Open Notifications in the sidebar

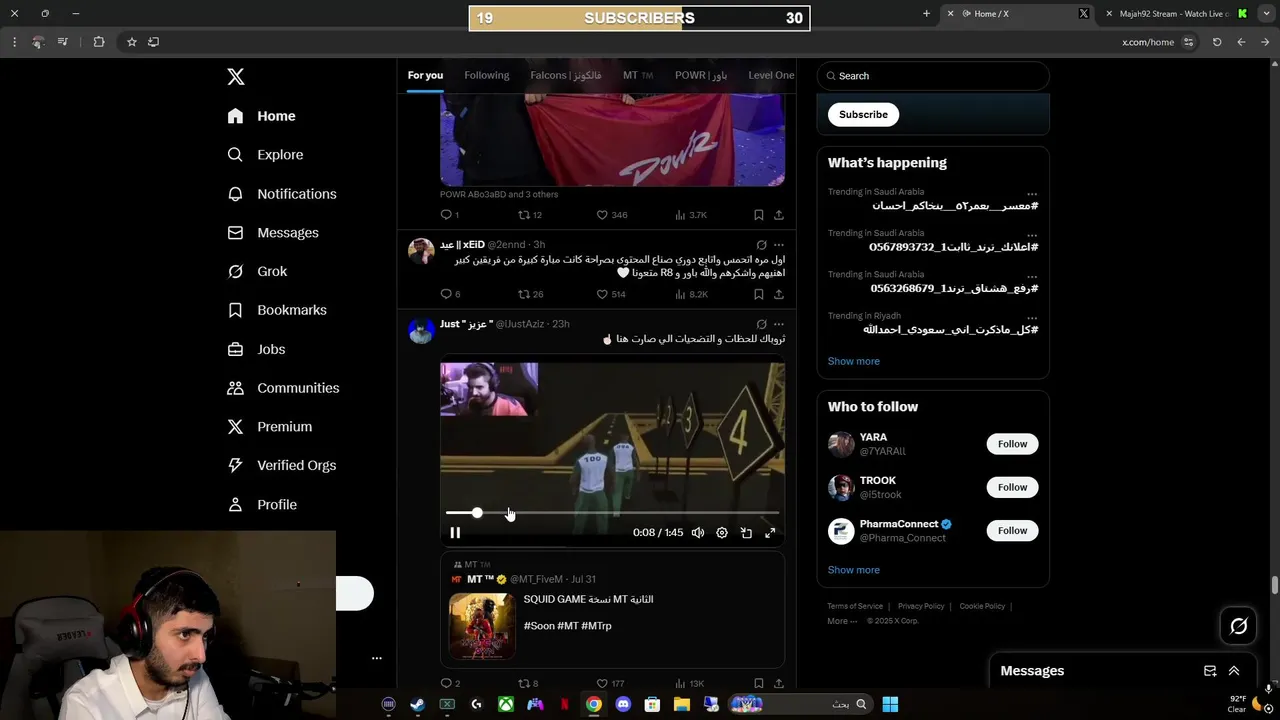click(281, 194)
